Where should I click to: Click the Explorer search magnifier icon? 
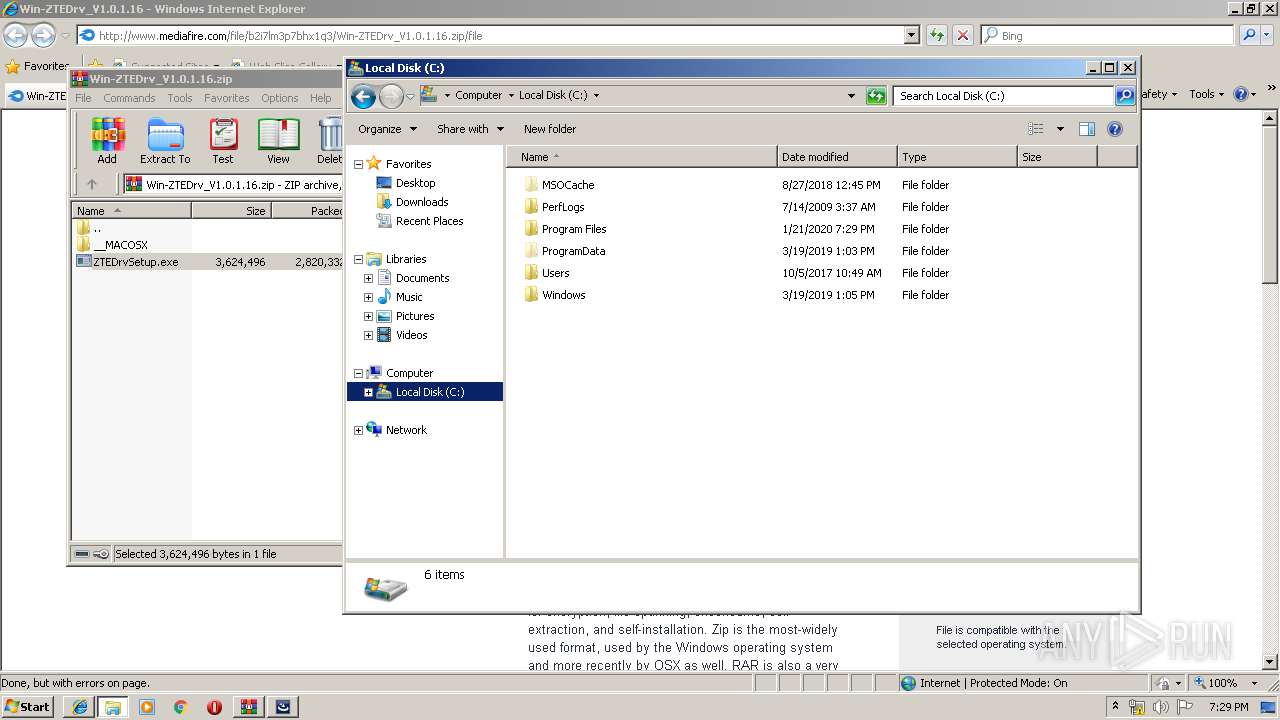(x=1125, y=96)
